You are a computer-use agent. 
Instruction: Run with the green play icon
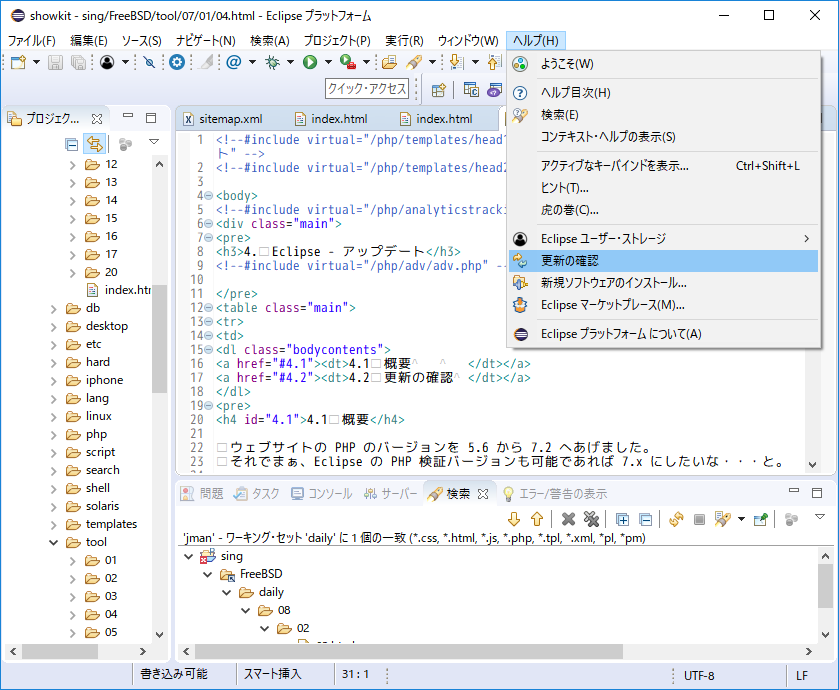tap(310, 63)
